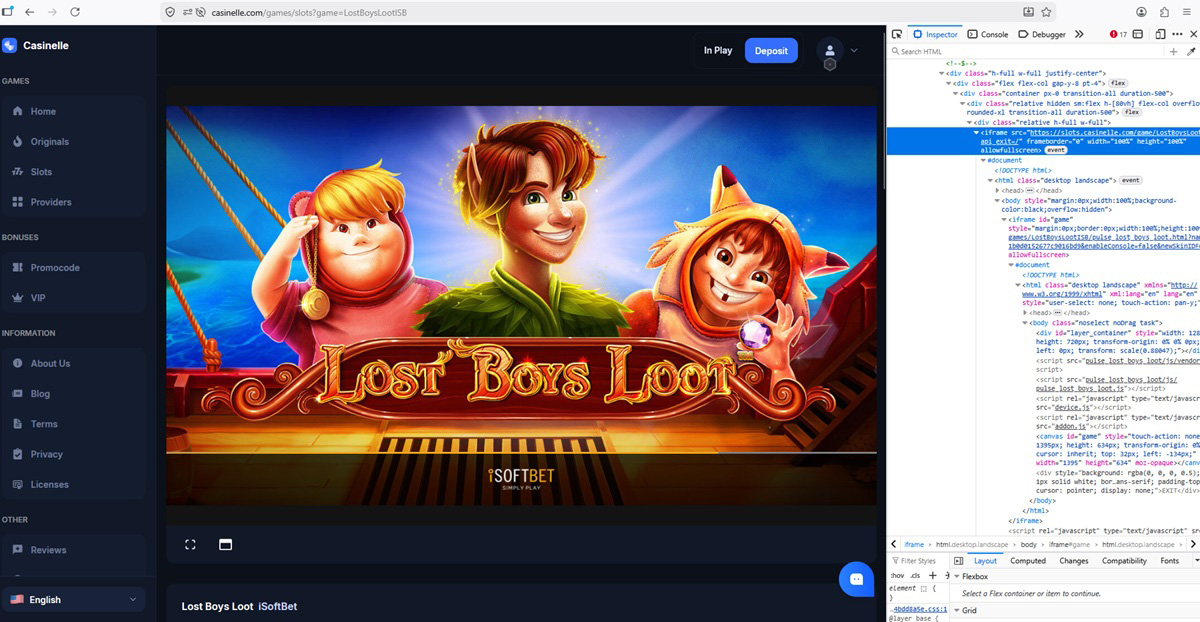Toggle flex badge on gap-y-8 div
This screenshot has width=1200, height=622.
point(1118,82)
